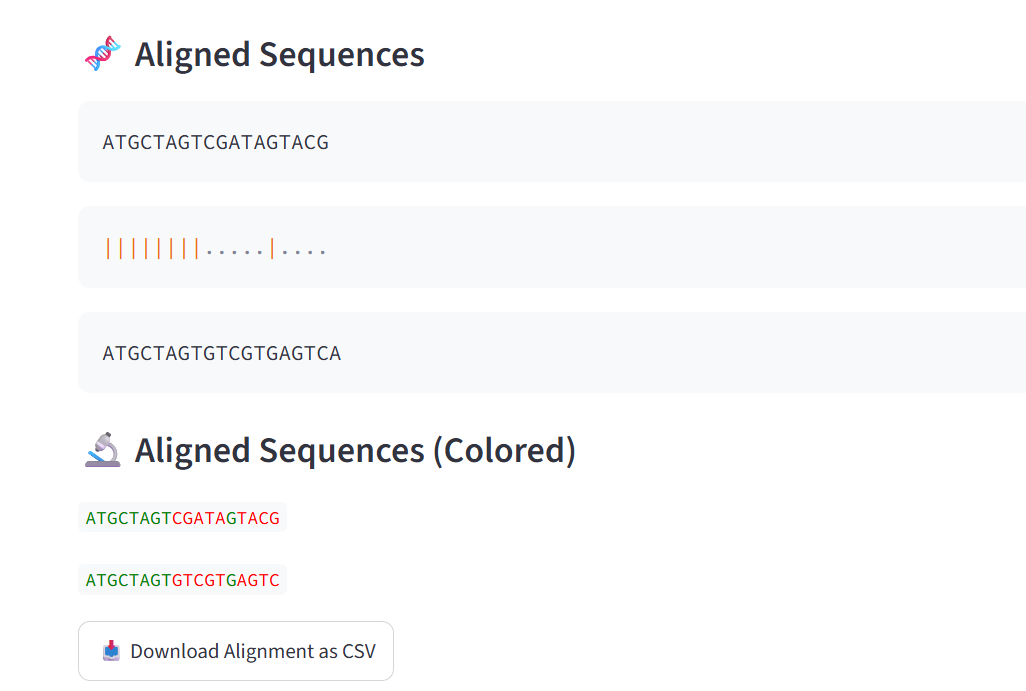Select the ATGCTAGTGTCGTGAGTCA code block
The height and width of the screenshot is (691, 1026).
point(552,353)
